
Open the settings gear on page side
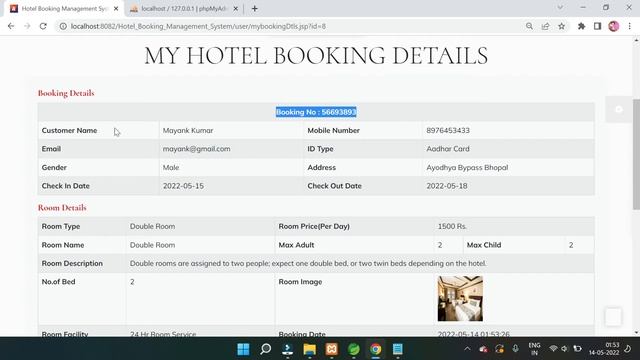tap(619, 109)
